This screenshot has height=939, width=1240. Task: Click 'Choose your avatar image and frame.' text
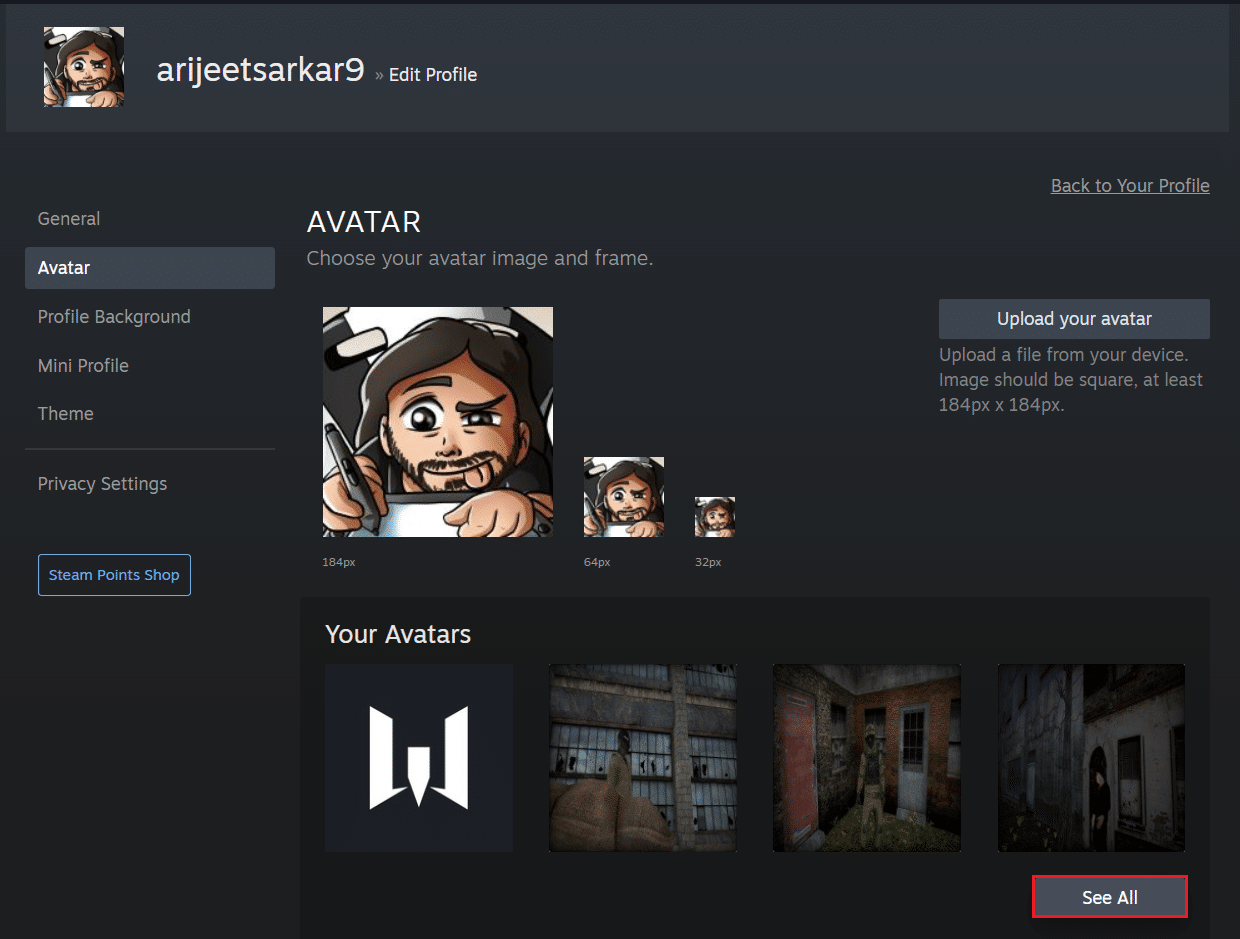[480, 259]
